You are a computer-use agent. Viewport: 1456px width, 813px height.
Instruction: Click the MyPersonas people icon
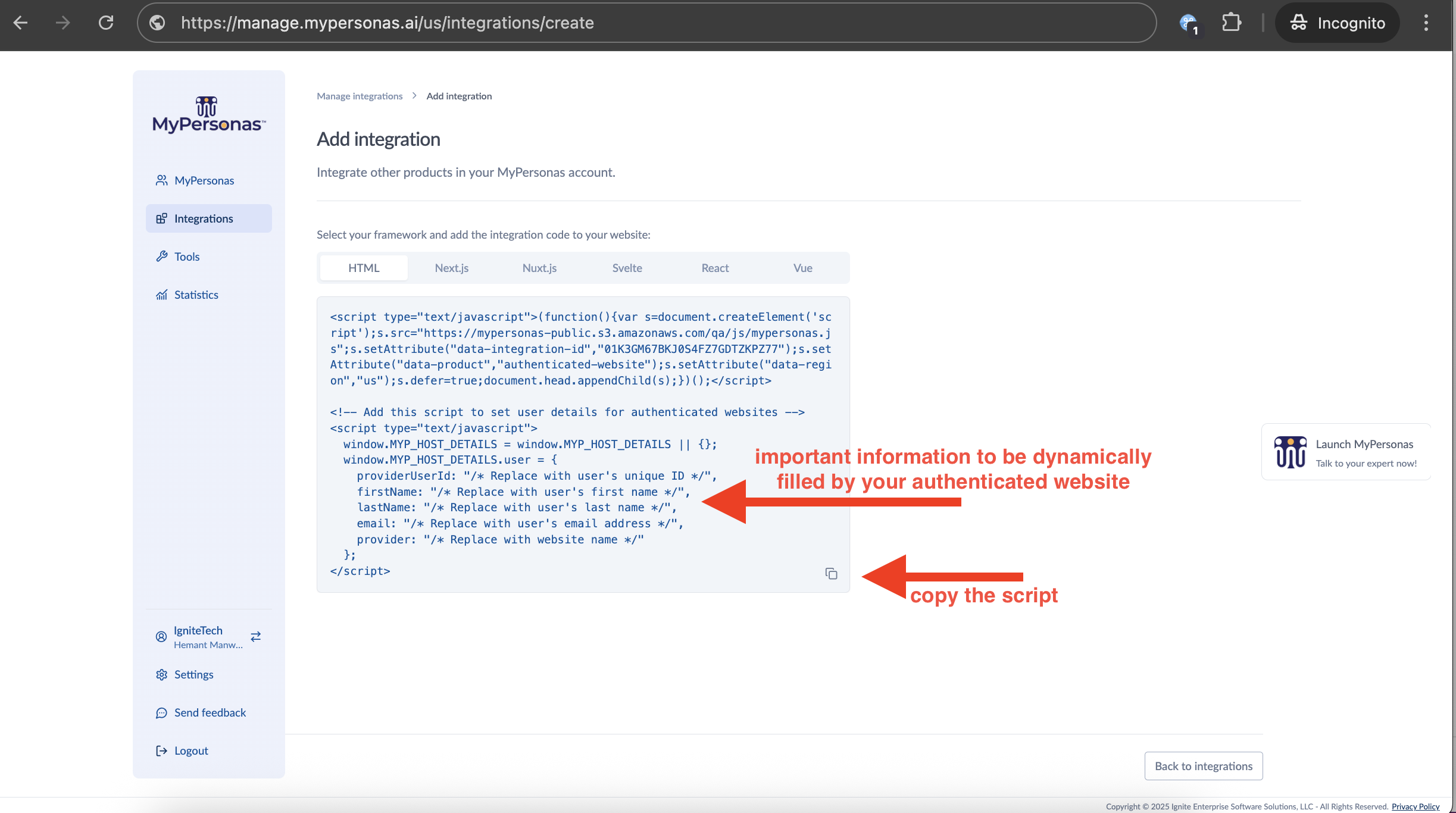[161, 180]
